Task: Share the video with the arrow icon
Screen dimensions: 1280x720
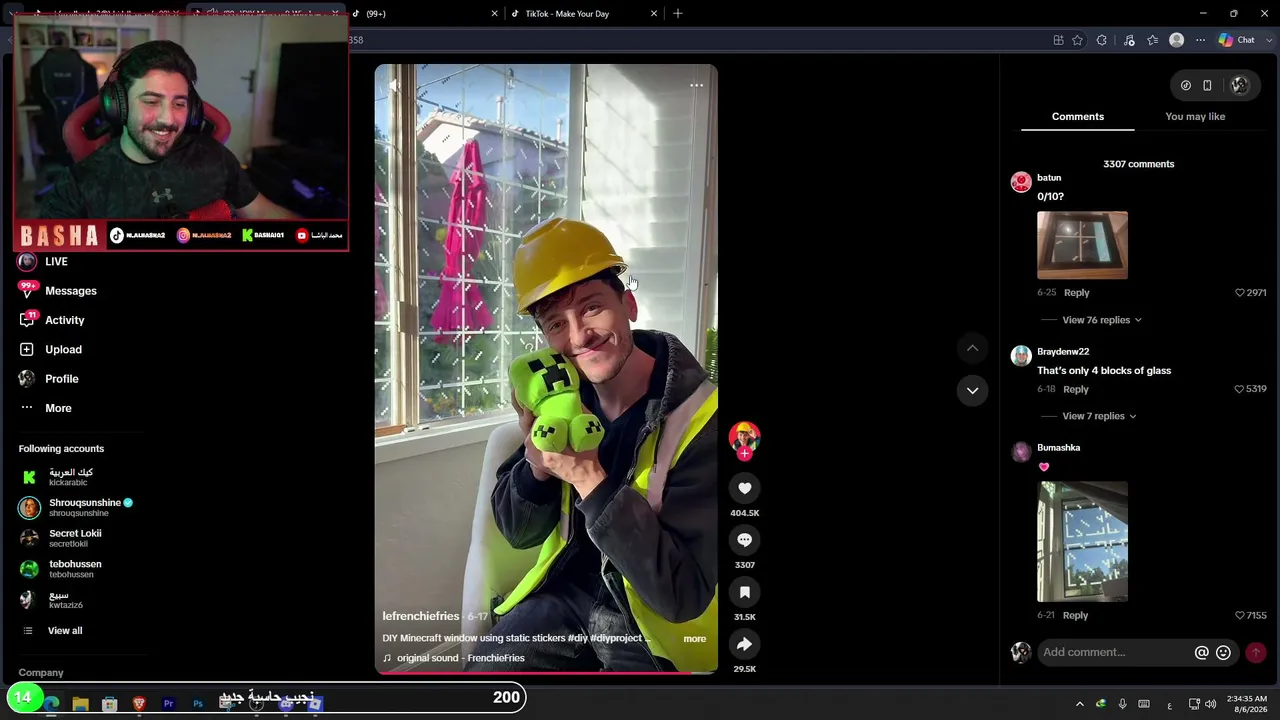Action: [x=744, y=644]
